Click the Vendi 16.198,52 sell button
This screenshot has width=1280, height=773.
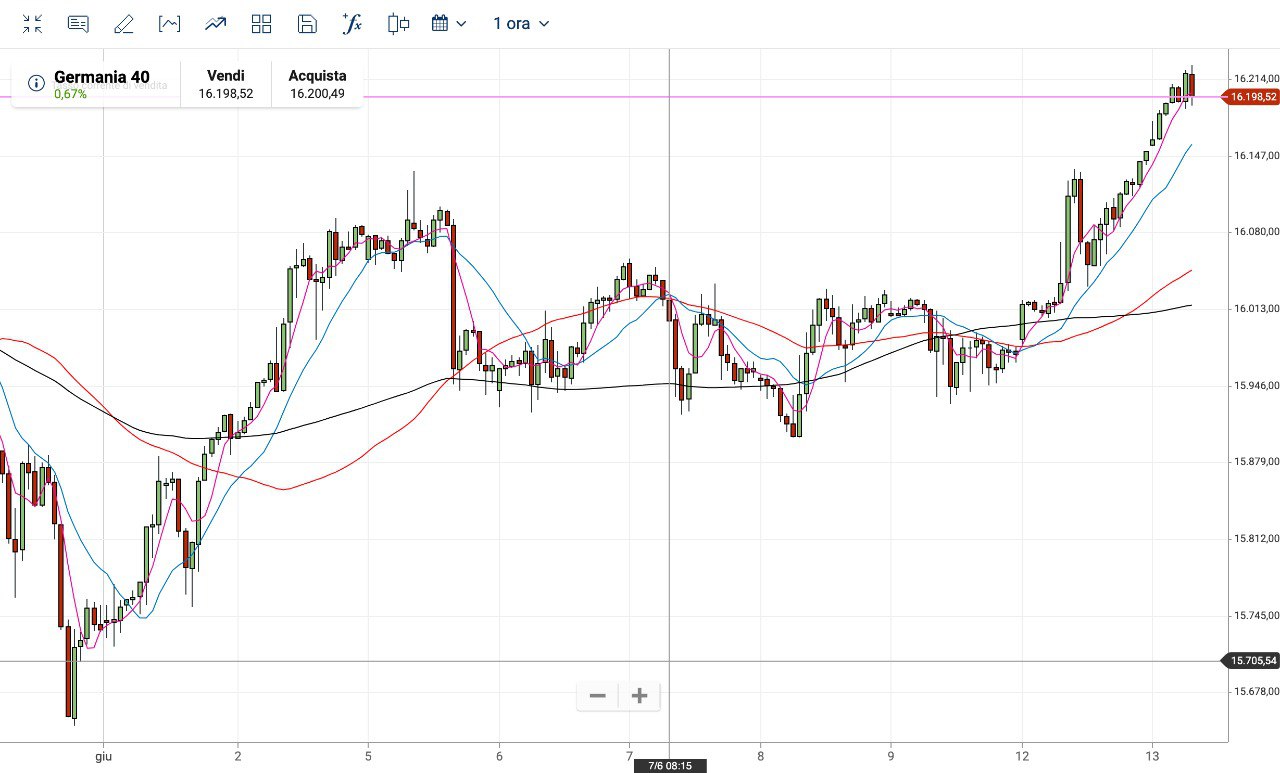(x=226, y=84)
